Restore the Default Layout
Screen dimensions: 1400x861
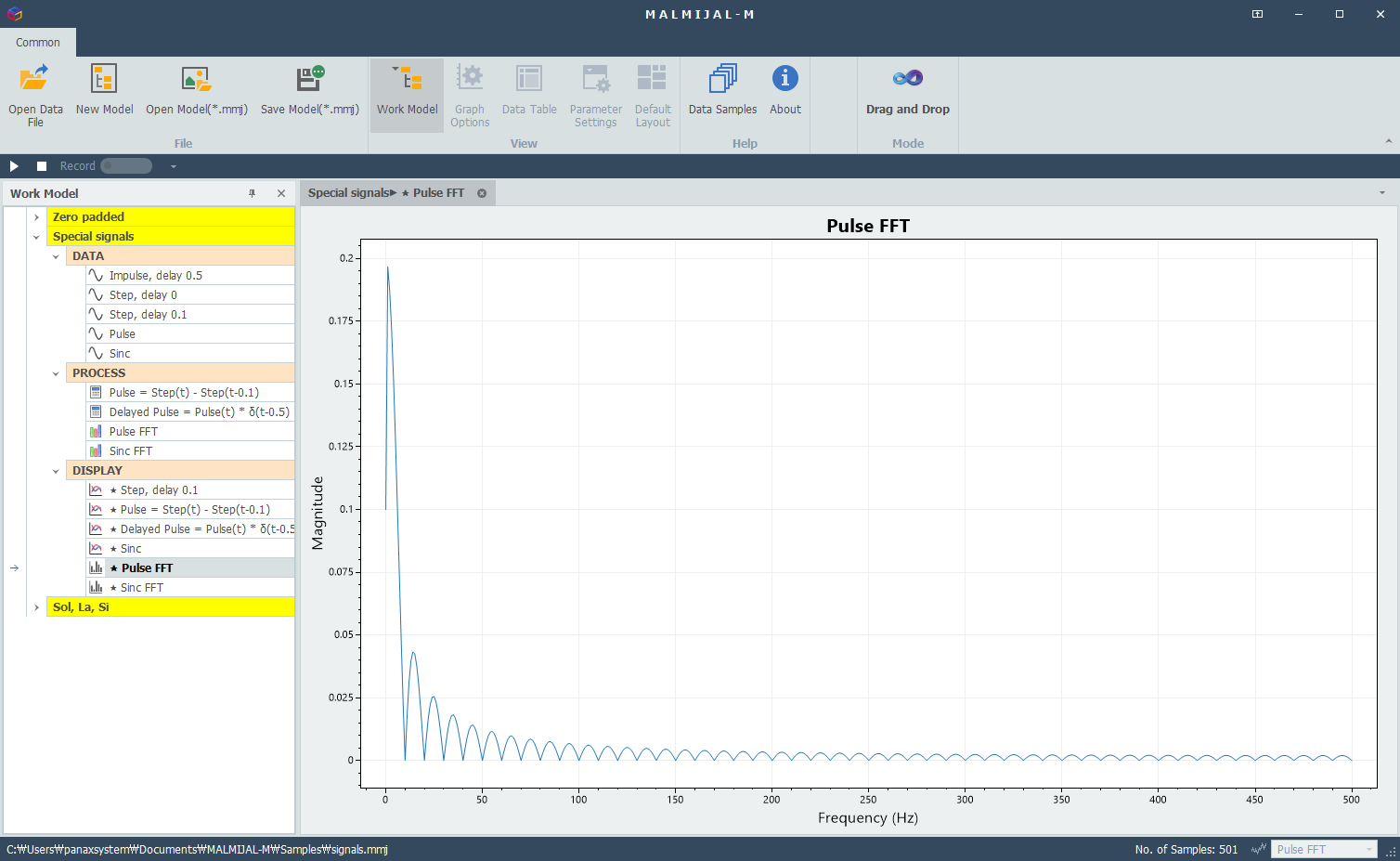click(x=653, y=95)
